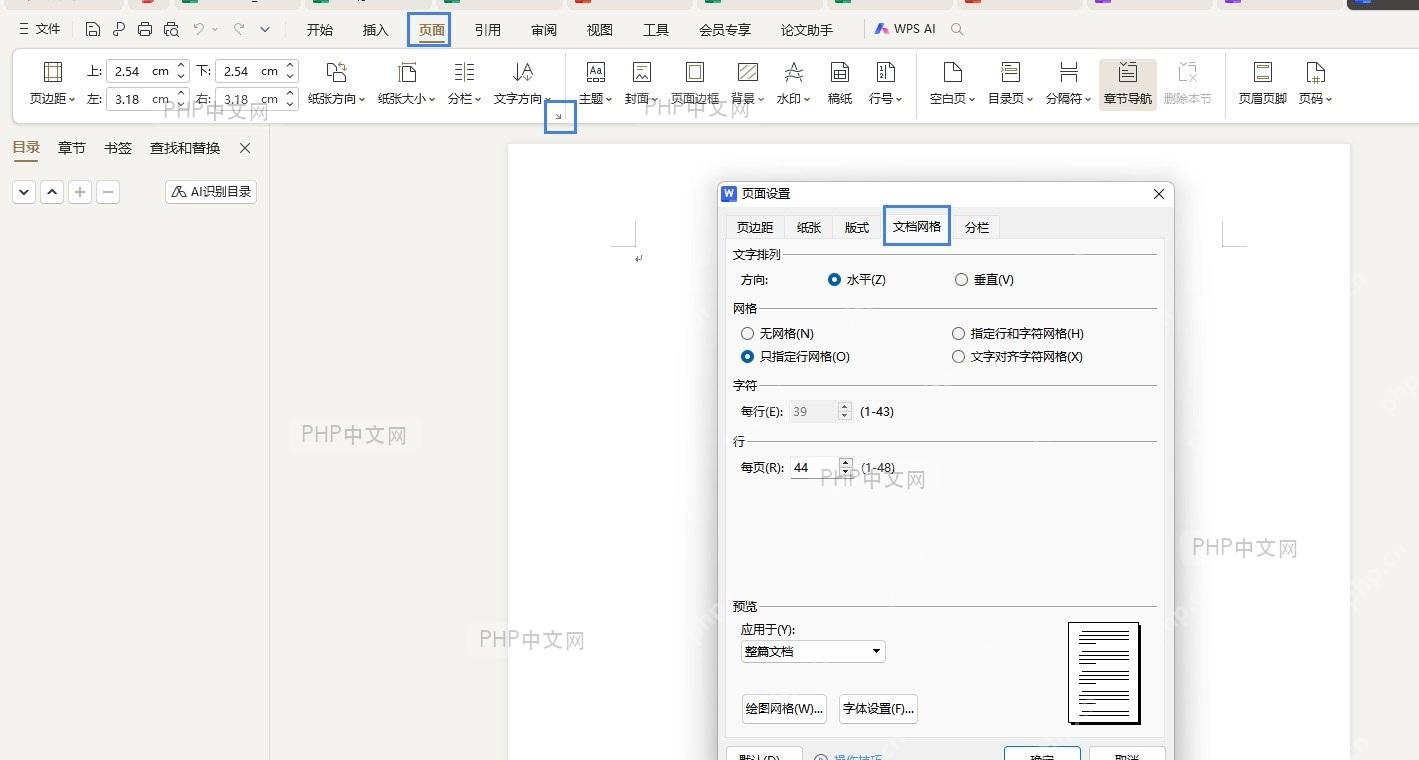
Task: Click the up-chevron button in the outline pane
Action: (52, 192)
